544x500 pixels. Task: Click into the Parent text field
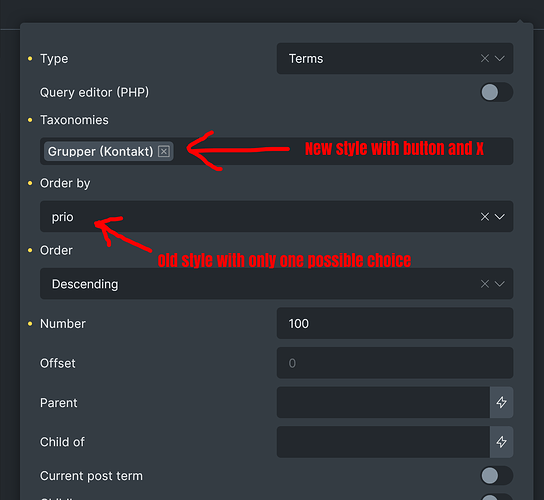point(383,402)
